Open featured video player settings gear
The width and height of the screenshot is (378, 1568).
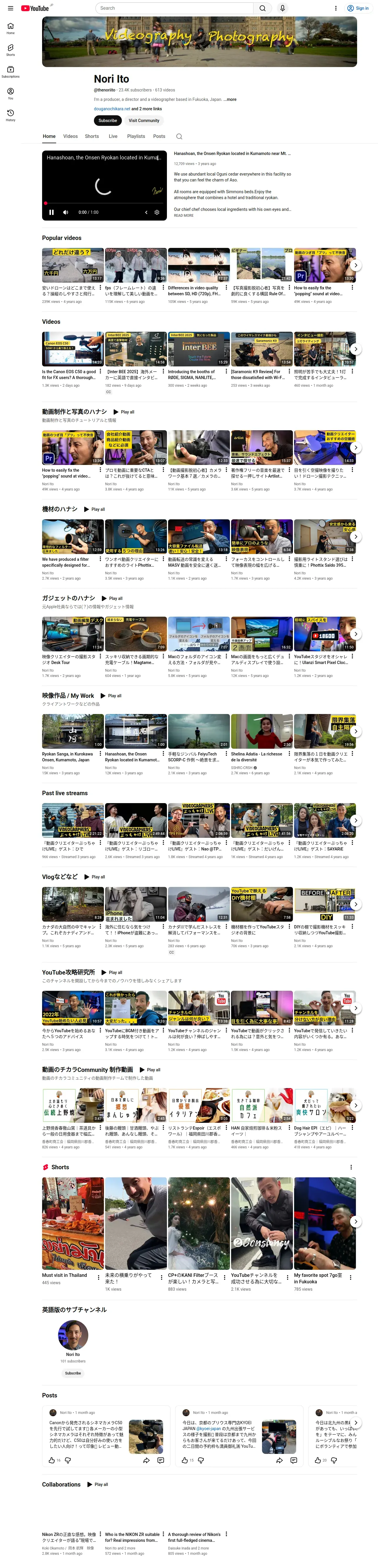[157, 212]
